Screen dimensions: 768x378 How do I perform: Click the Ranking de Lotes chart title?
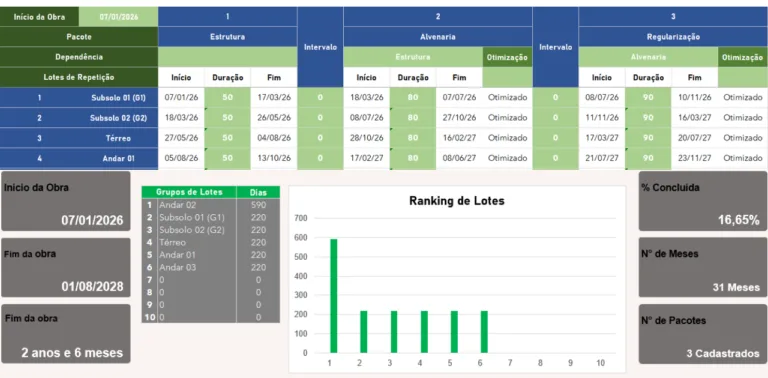456,201
